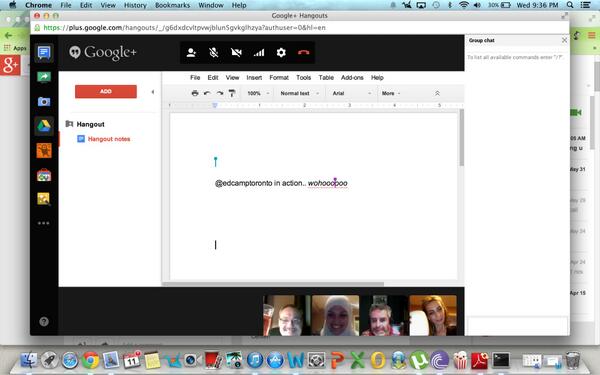Click @edcamptoronto text in the document
600x375 pixels.
243,183
